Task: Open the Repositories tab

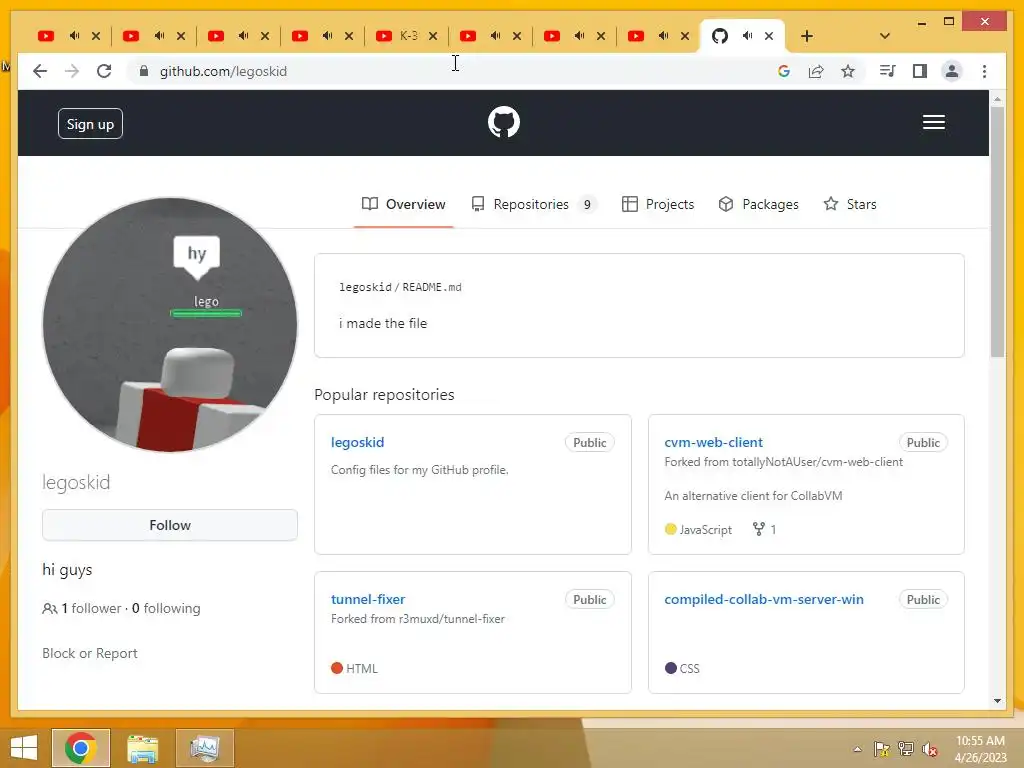Action: click(x=534, y=204)
